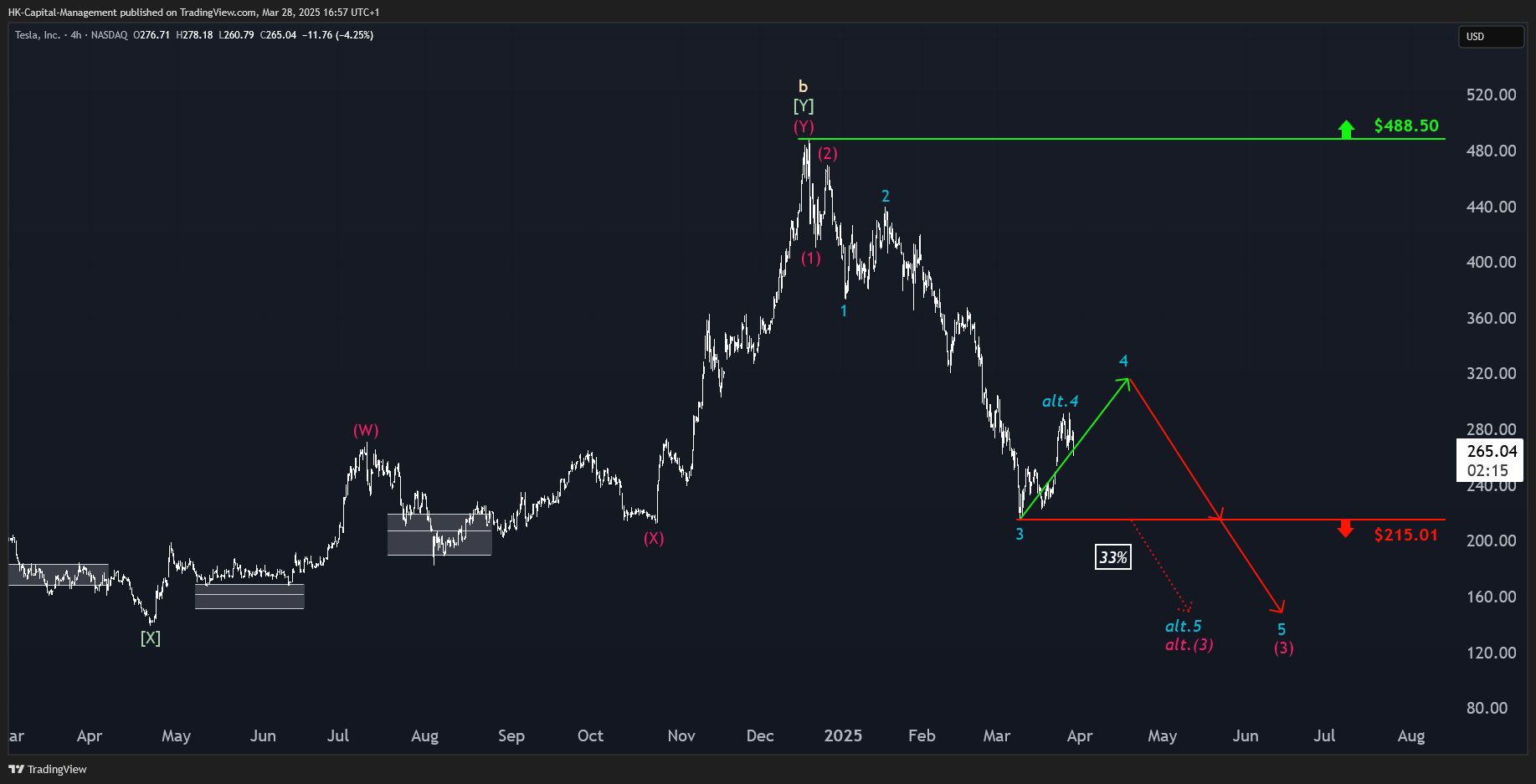Click the alt.5 label text

pos(1184,626)
